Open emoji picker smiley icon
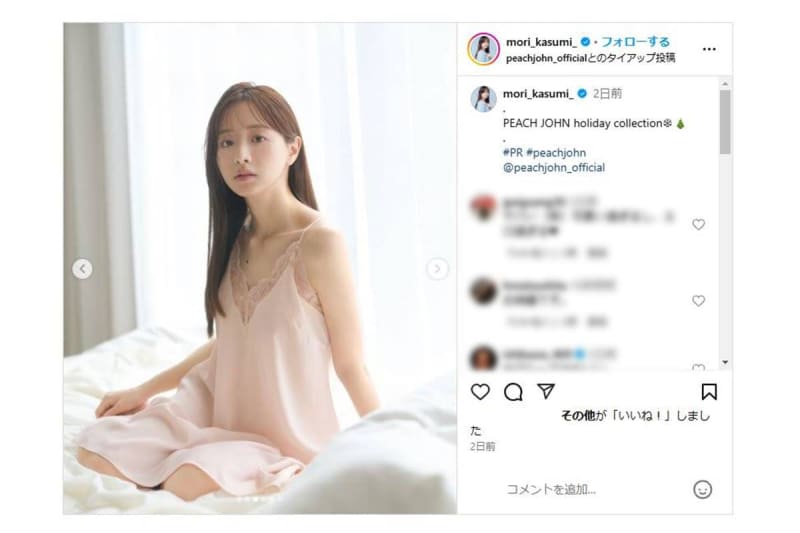Screen dimensions: 800x533 [x=703, y=490]
